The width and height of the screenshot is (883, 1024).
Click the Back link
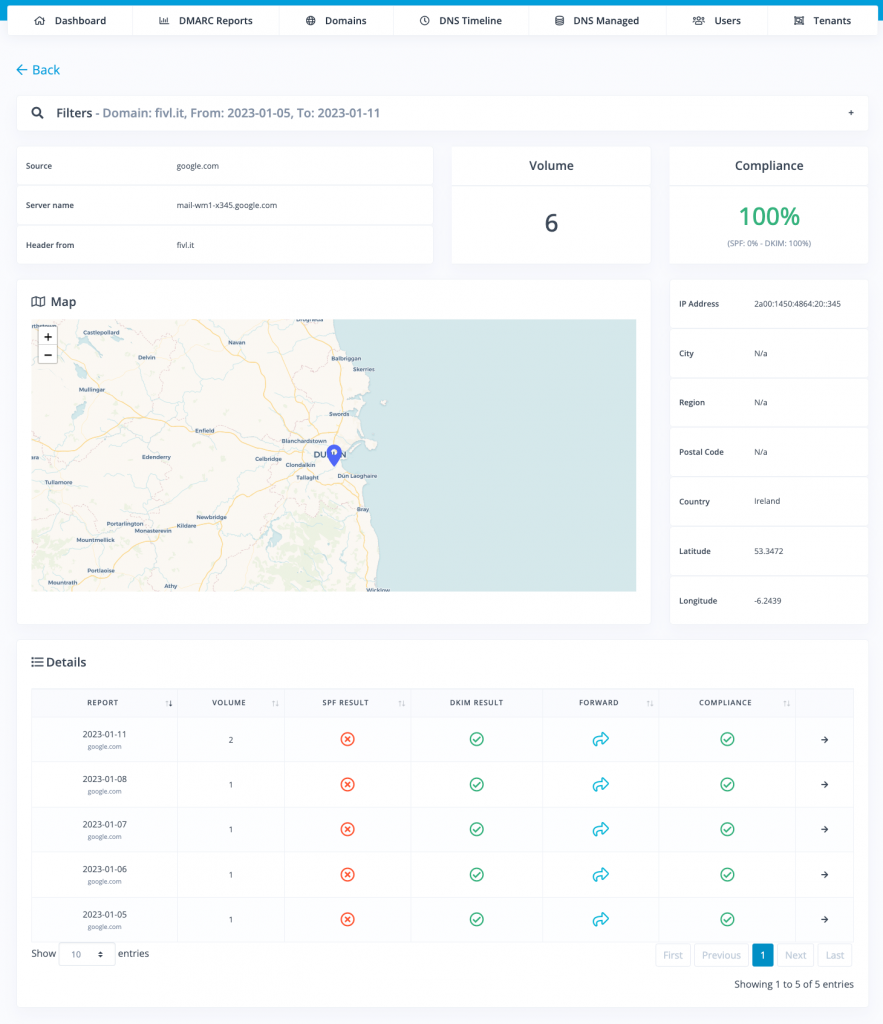[x=38, y=70]
